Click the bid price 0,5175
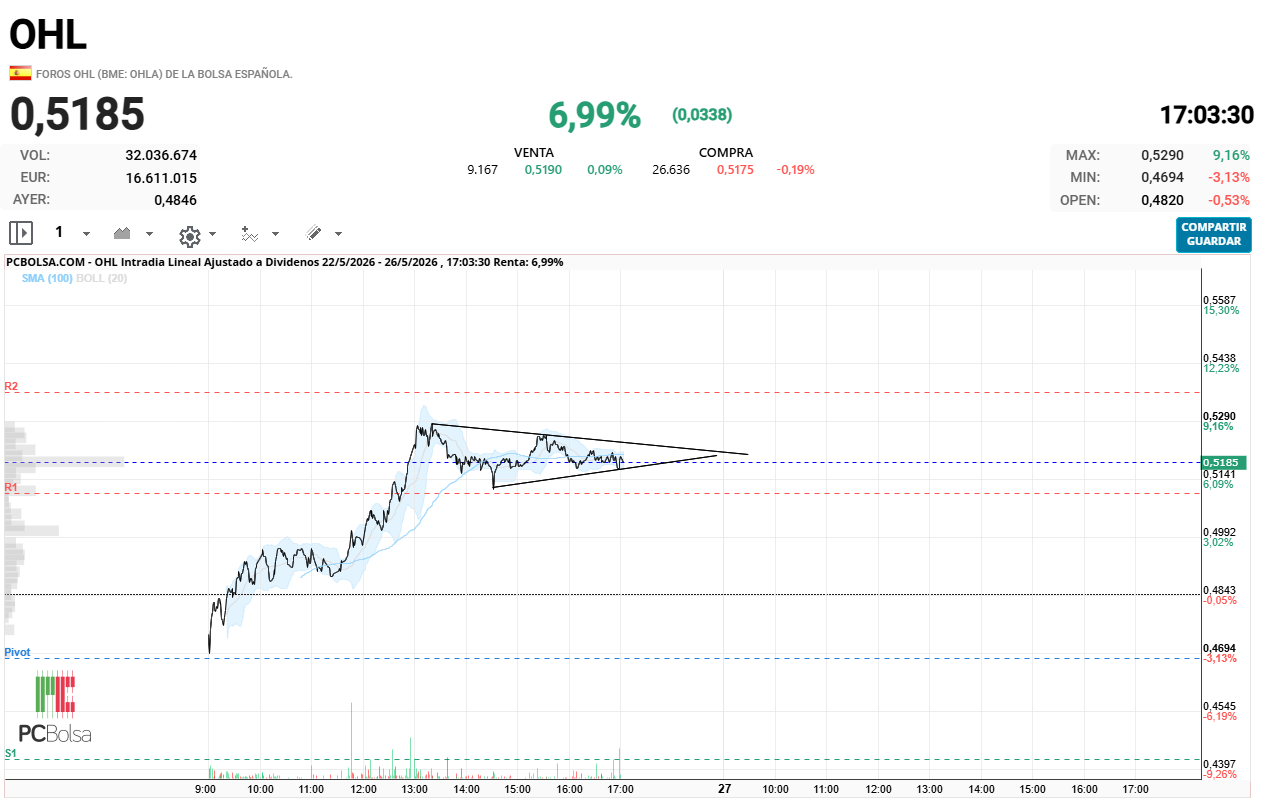The image size is (1262, 798). [x=735, y=170]
